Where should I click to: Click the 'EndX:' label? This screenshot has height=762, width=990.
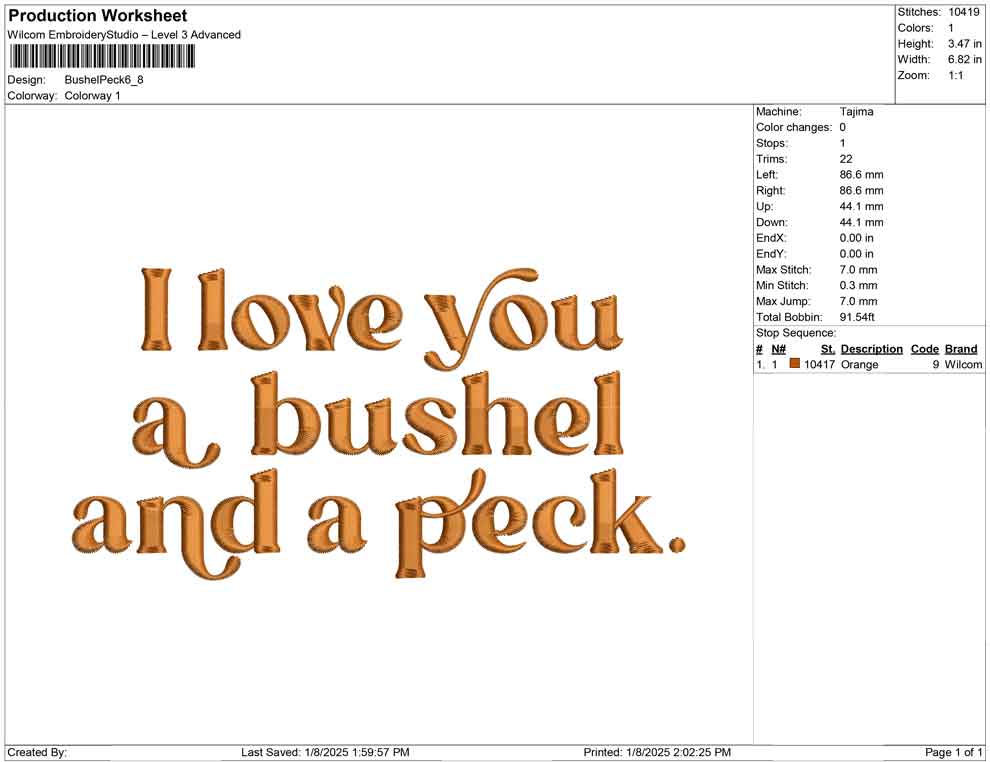point(771,238)
